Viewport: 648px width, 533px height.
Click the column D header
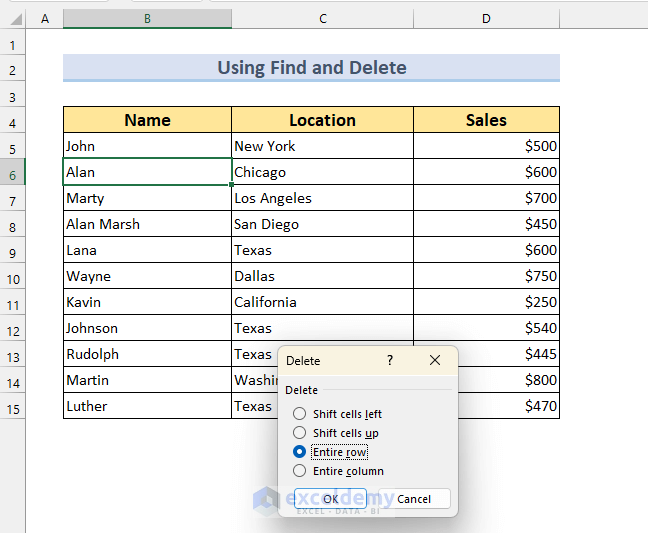(x=486, y=19)
